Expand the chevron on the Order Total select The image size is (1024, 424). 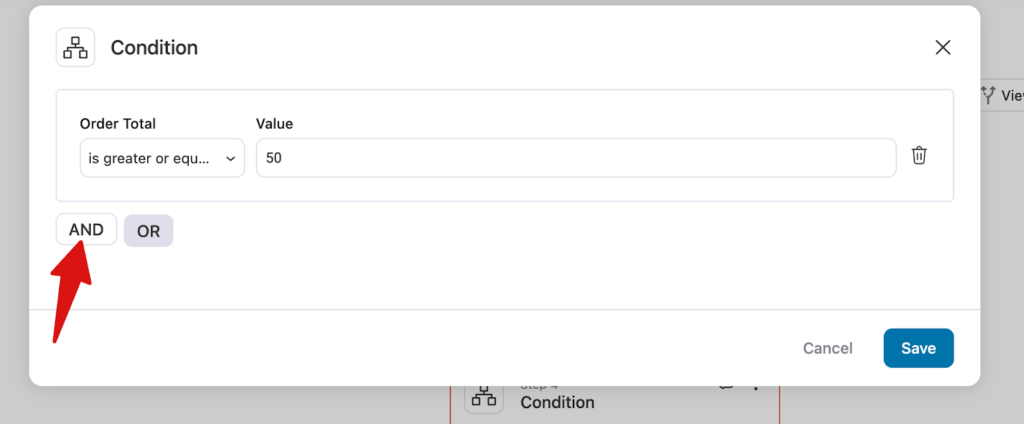click(230, 158)
